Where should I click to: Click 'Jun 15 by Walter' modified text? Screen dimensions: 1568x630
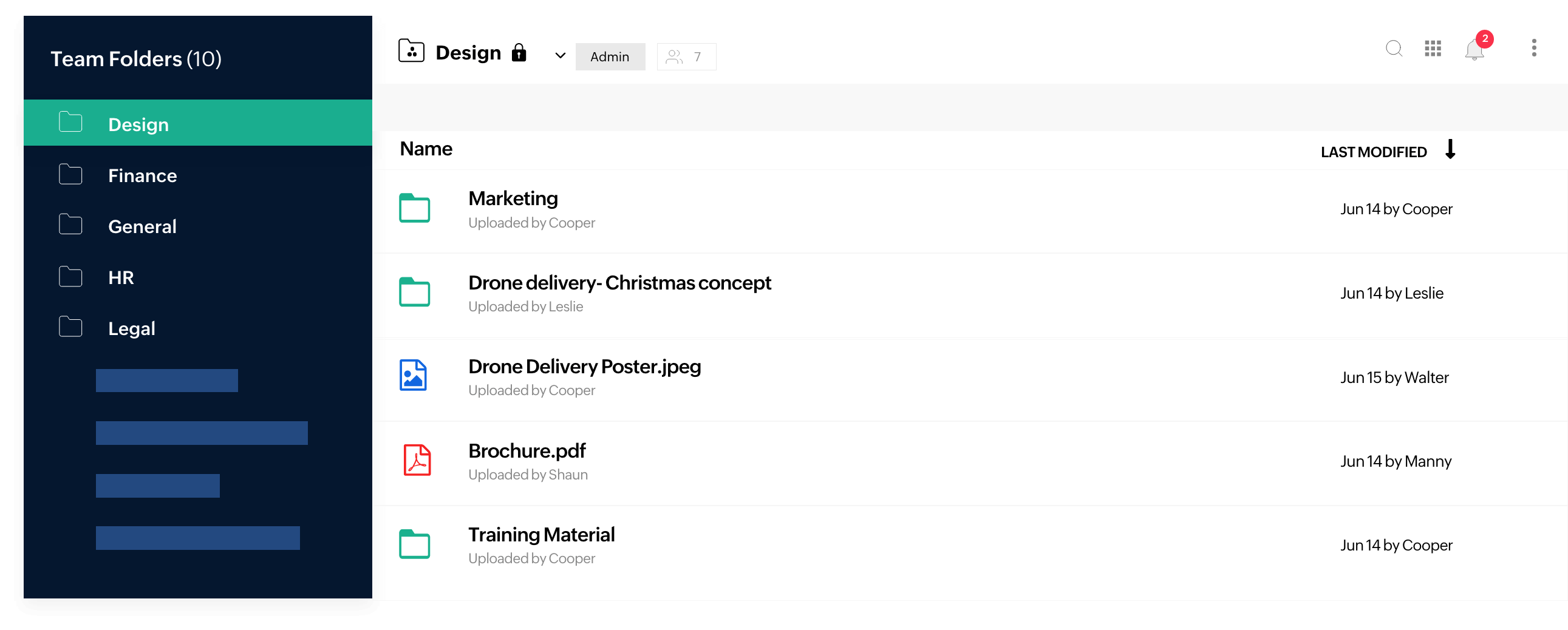[1394, 378]
